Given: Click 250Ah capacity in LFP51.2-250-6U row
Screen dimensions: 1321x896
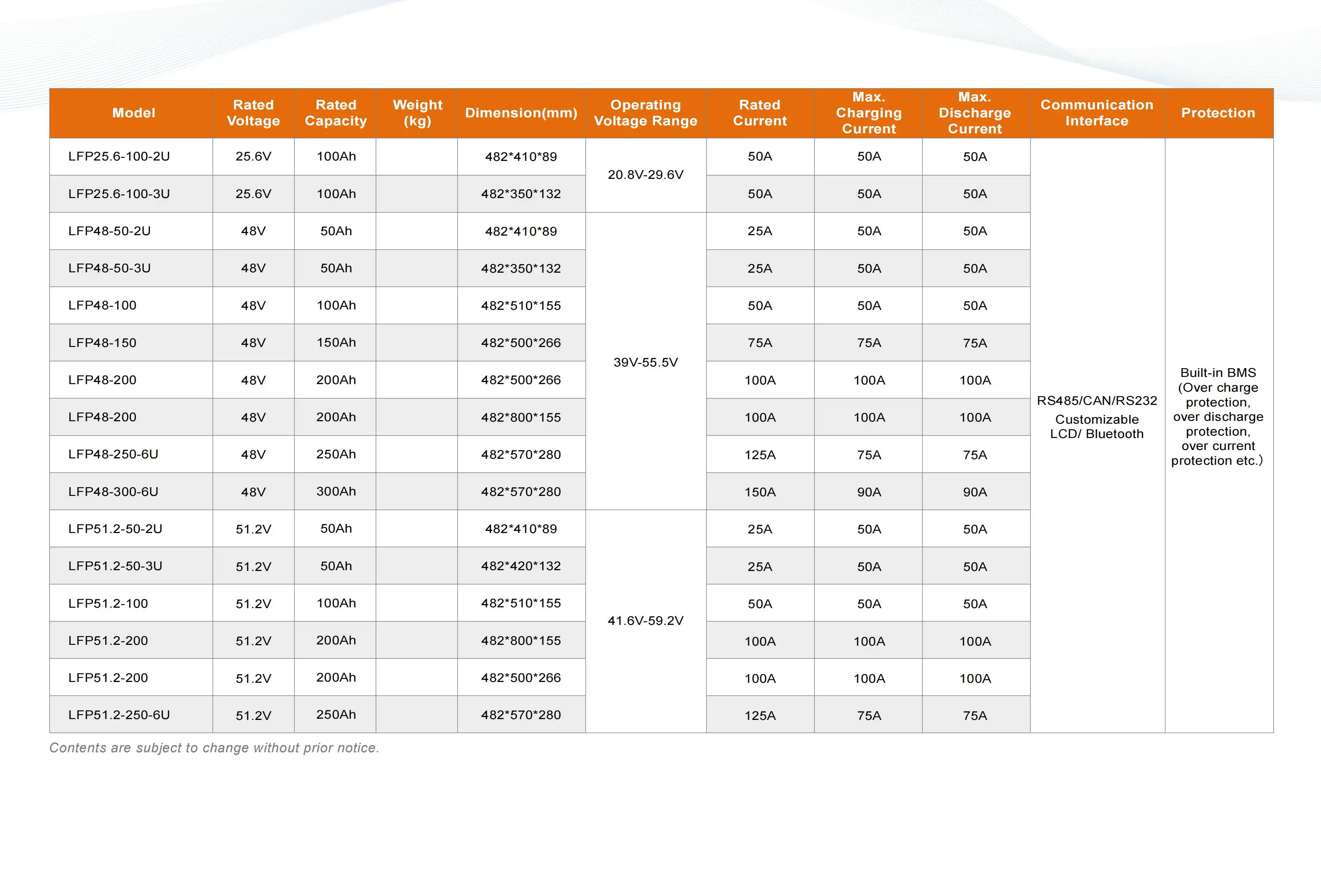Looking at the screenshot, I should 336,715.
